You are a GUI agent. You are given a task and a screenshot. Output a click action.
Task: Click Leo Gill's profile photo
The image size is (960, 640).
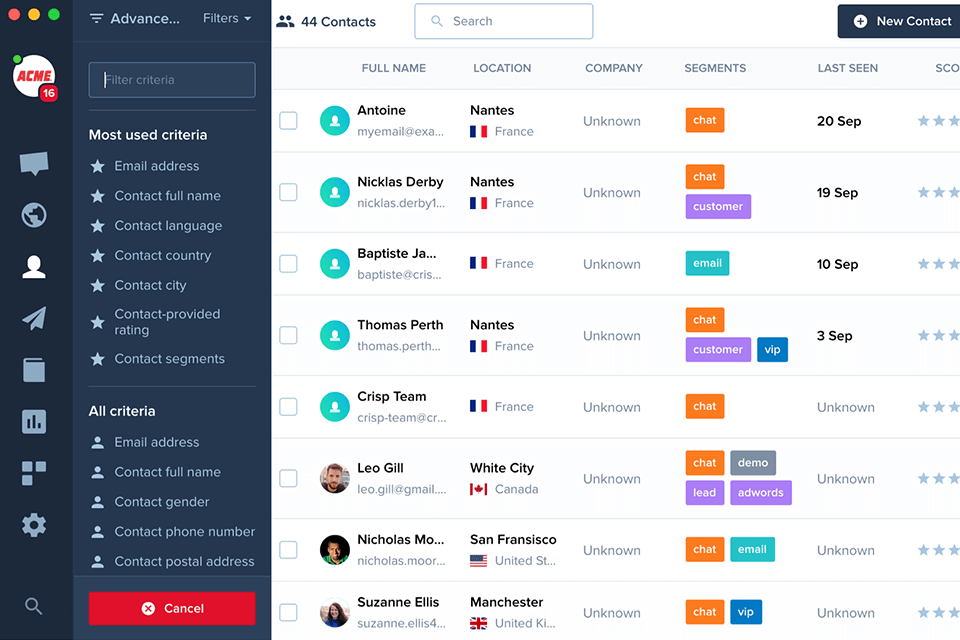pos(335,478)
